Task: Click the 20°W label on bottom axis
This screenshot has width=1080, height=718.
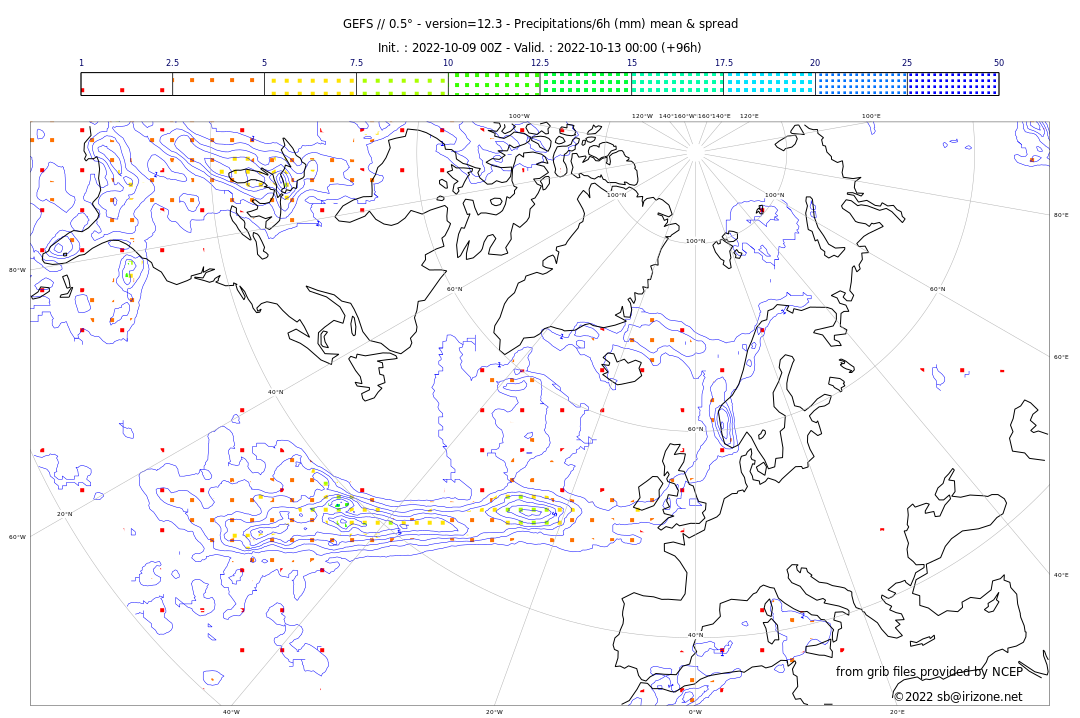Action: (x=494, y=712)
